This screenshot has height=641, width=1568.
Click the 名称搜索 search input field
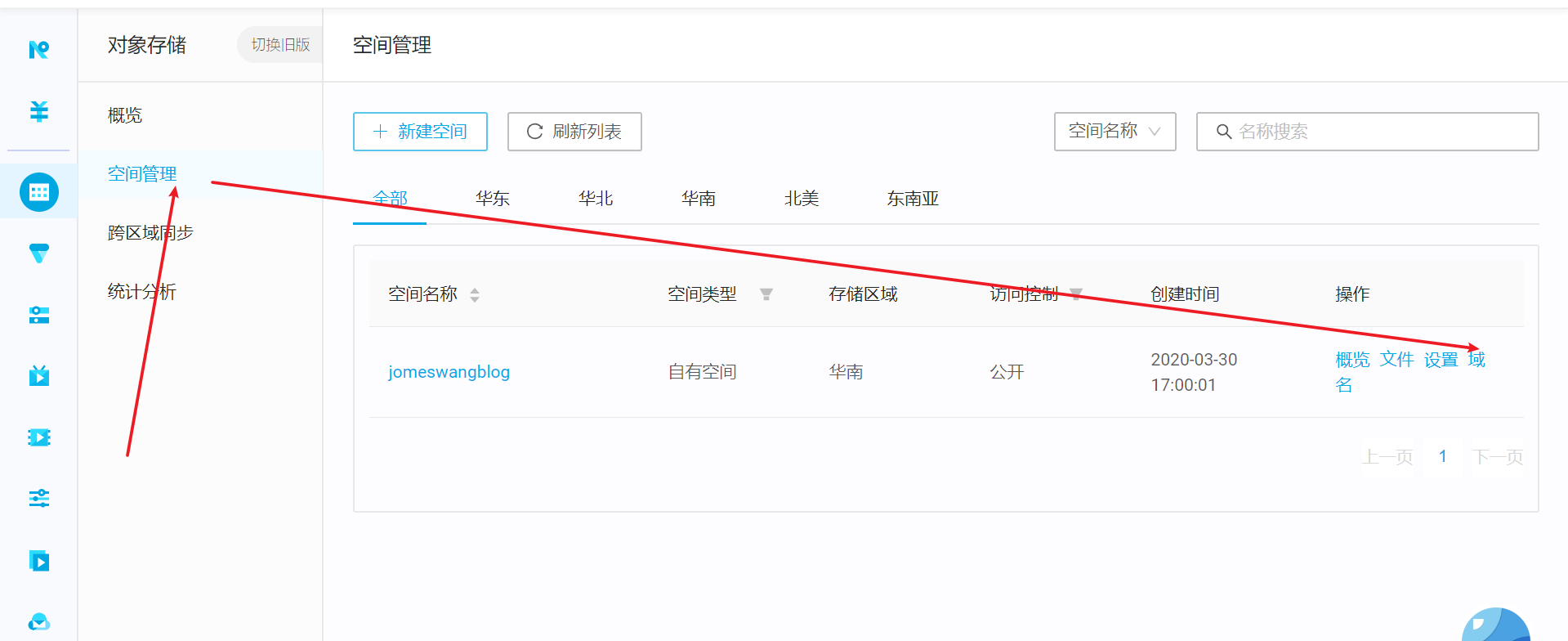tap(1367, 132)
